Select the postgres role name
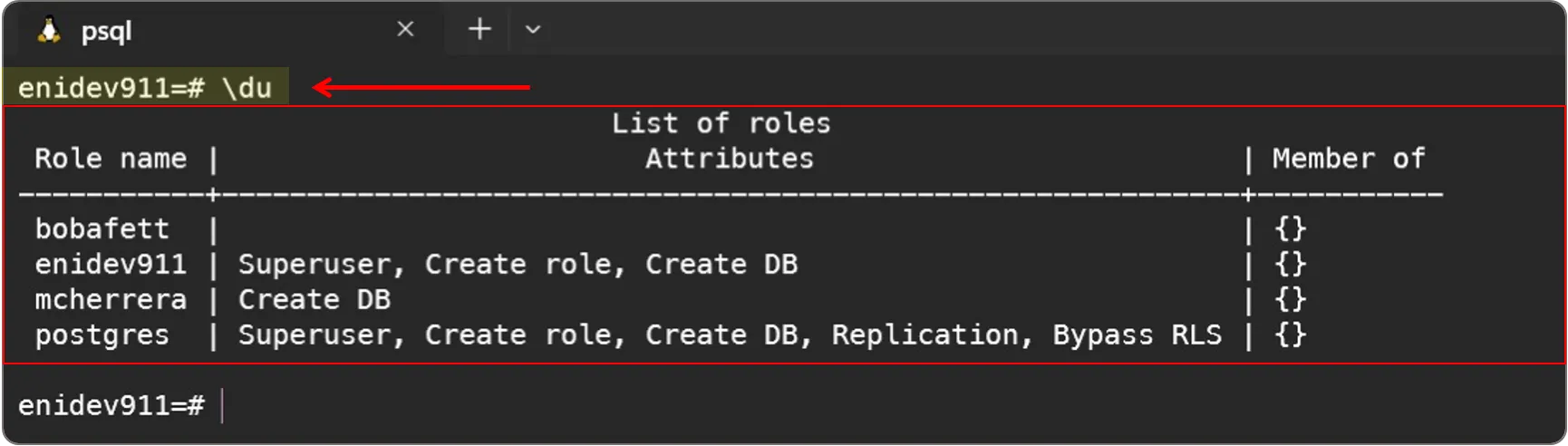Screen dimensions: 1568x446 [x=102, y=335]
